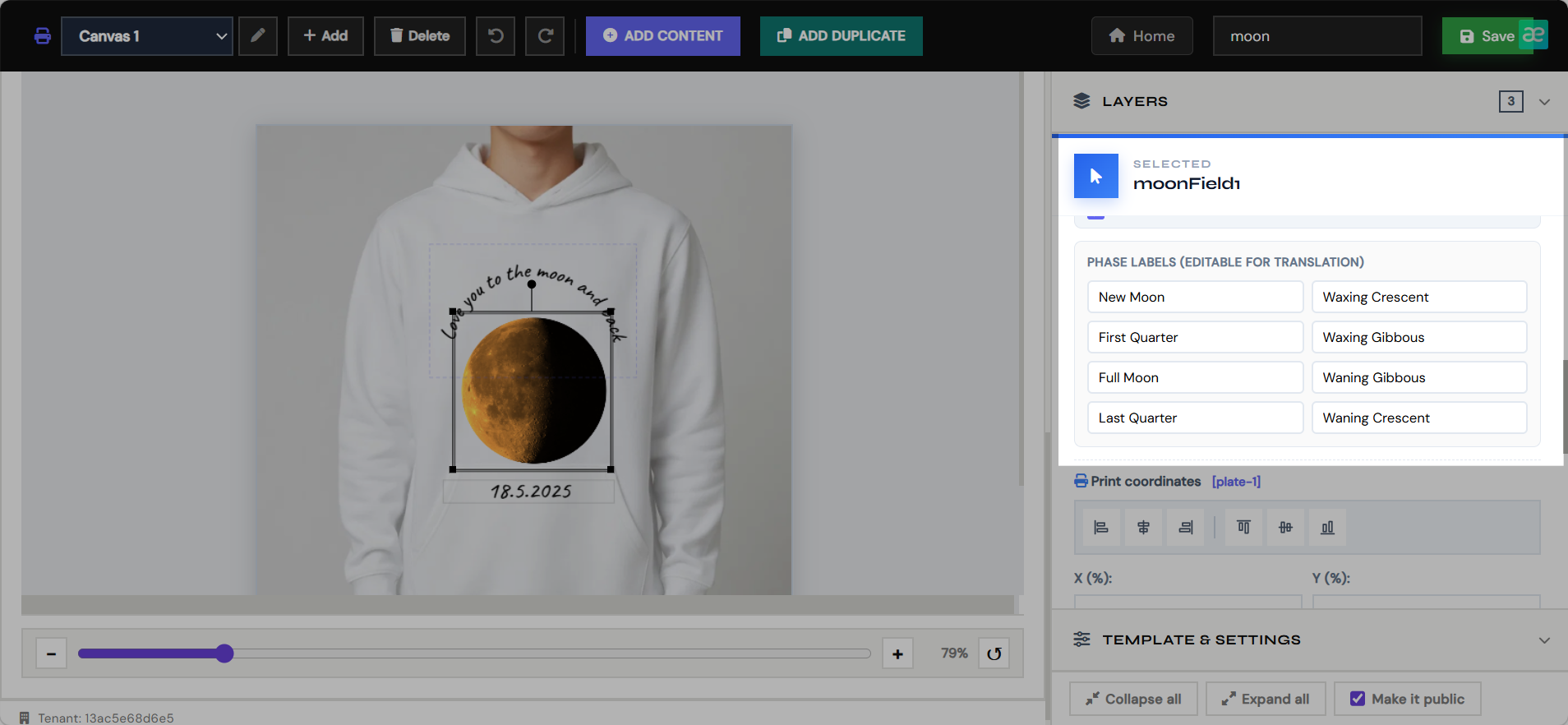The image size is (1568, 725).
Task: Edit the New Moon label field
Action: (x=1195, y=297)
